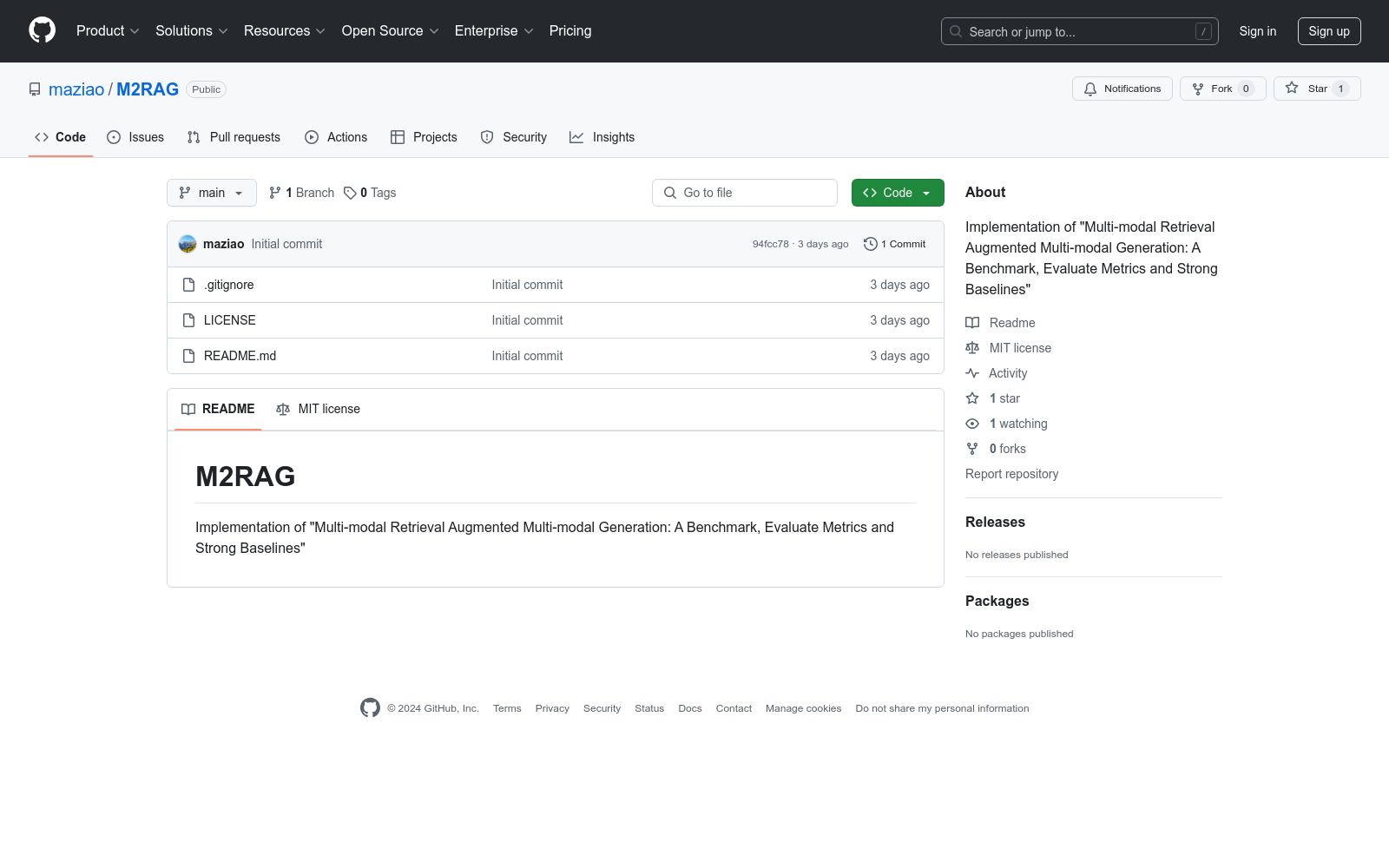Open the Pricing page link

pos(570,31)
